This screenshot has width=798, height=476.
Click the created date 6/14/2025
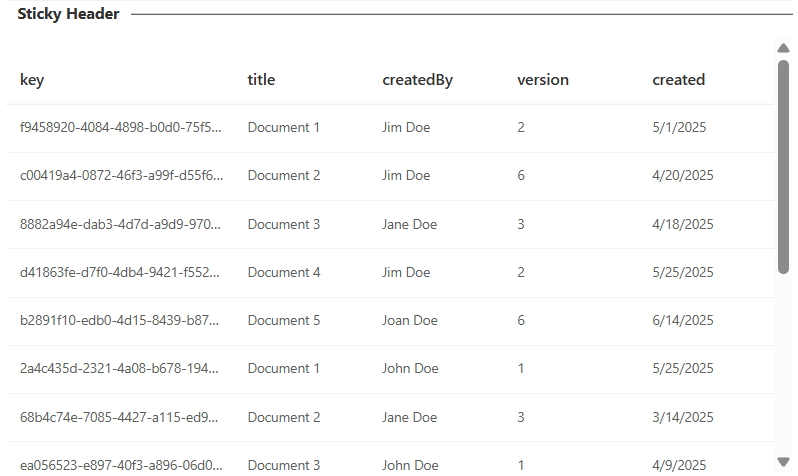(682, 320)
